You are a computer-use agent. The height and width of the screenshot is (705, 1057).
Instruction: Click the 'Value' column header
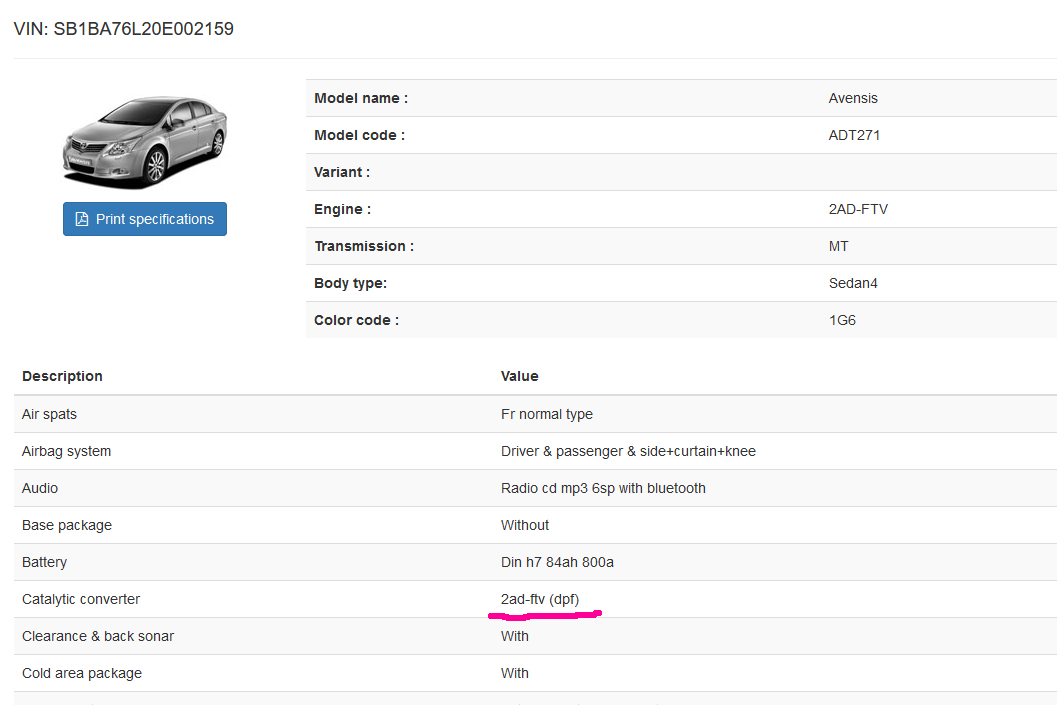coord(519,376)
